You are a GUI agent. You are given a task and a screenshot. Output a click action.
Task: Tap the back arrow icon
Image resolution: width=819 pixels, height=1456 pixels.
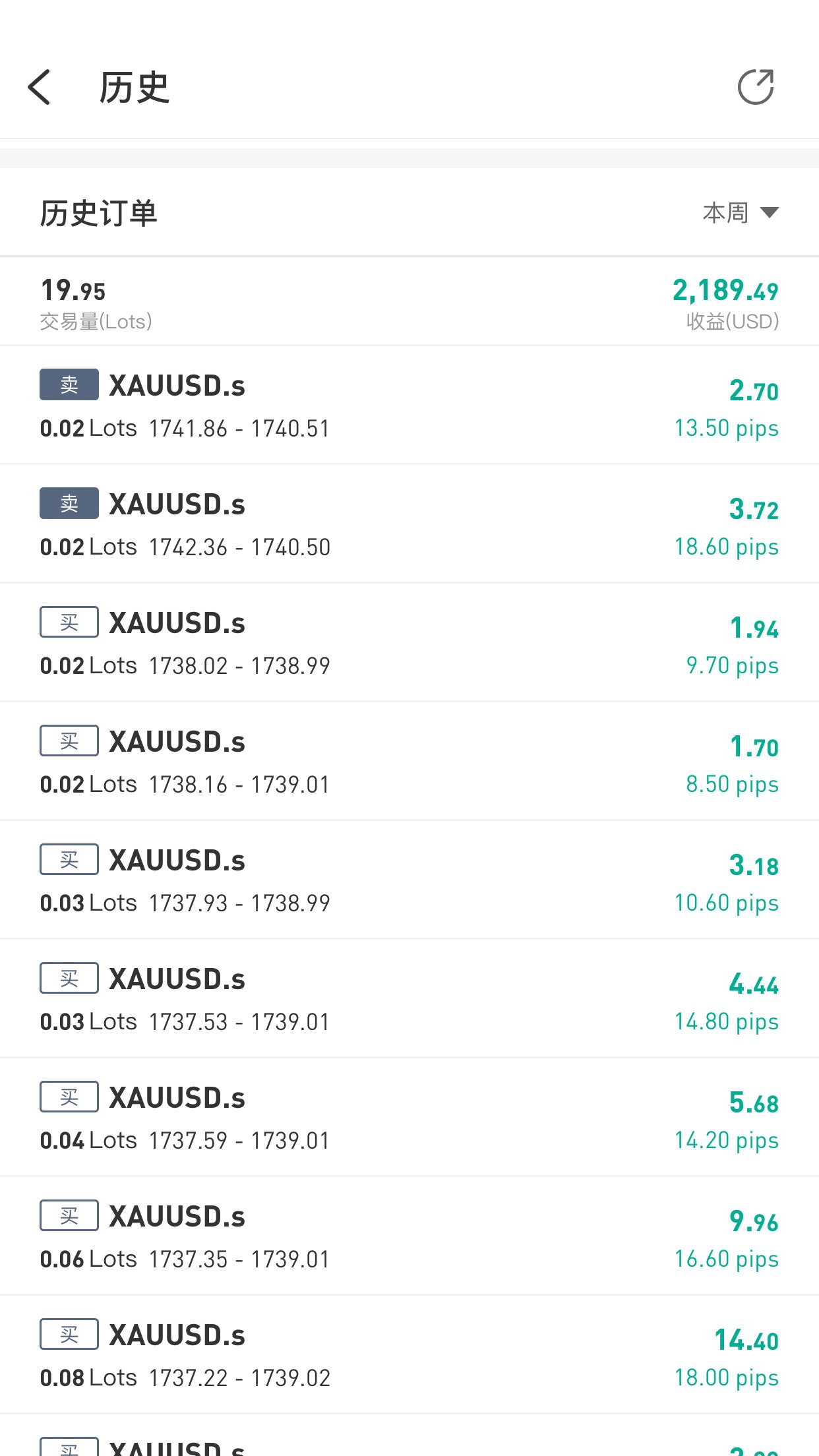point(40,87)
